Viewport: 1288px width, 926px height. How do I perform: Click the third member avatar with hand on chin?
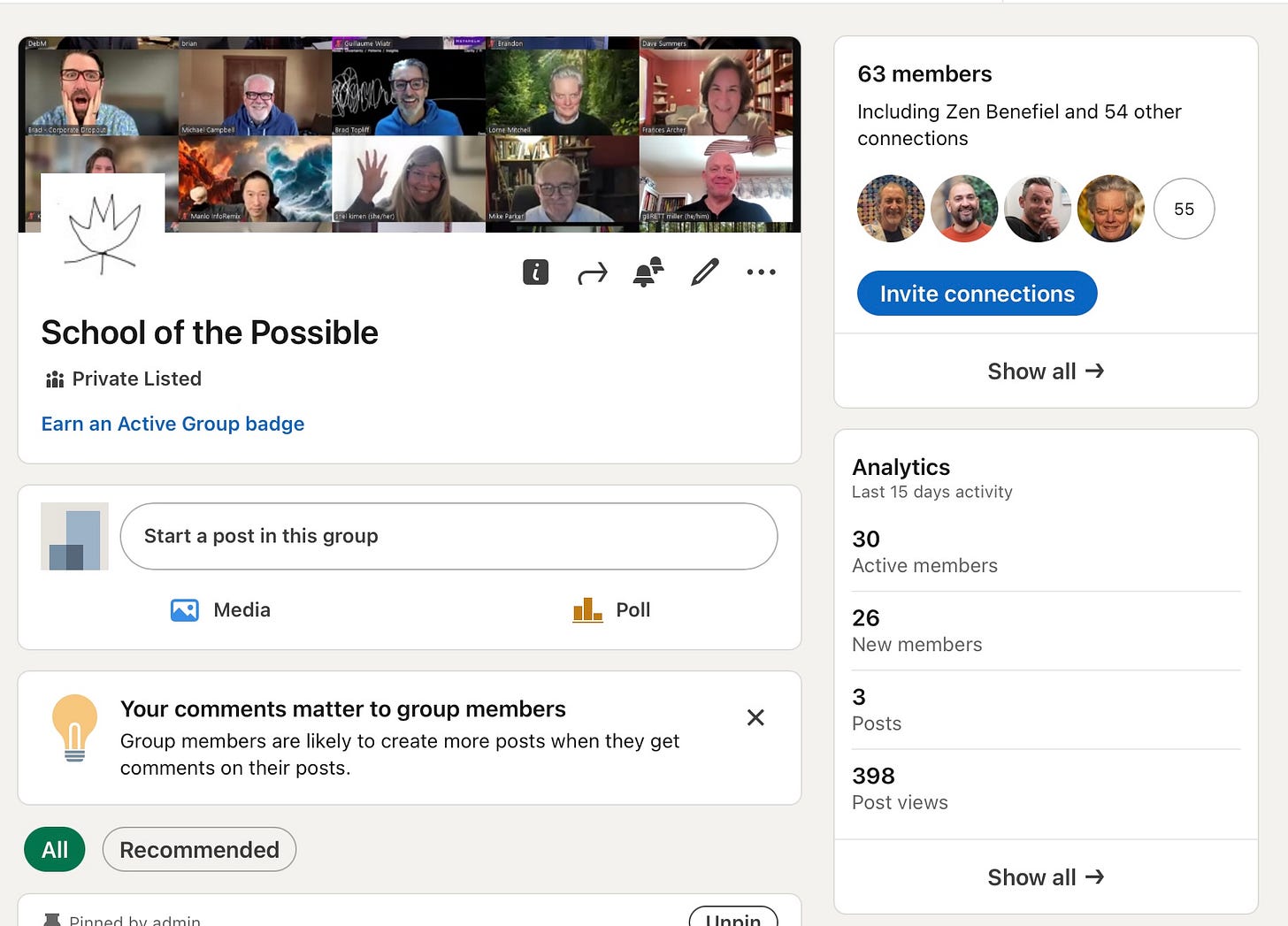click(x=1038, y=209)
